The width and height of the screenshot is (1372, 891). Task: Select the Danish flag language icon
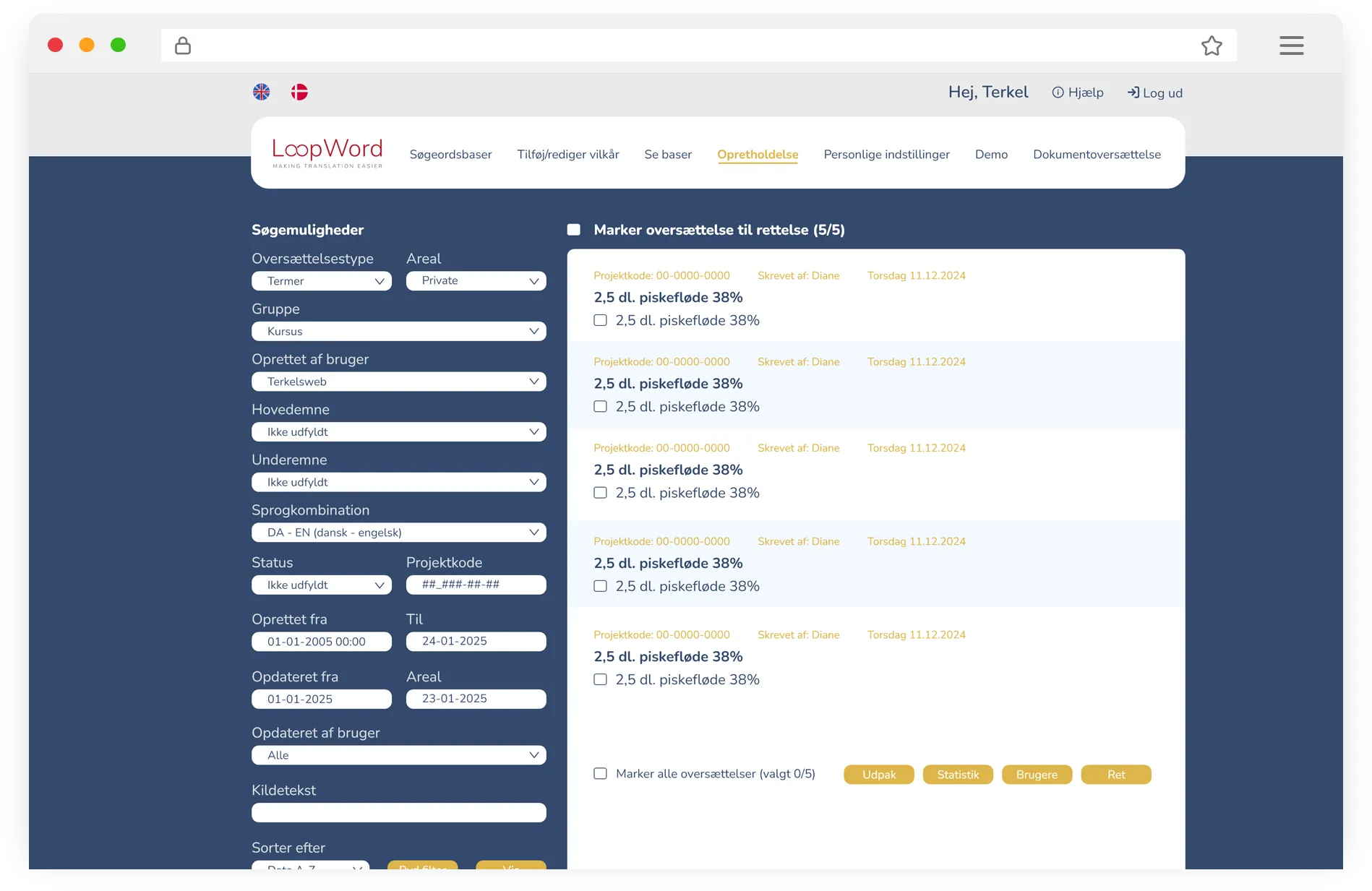click(x=299, y=92)
